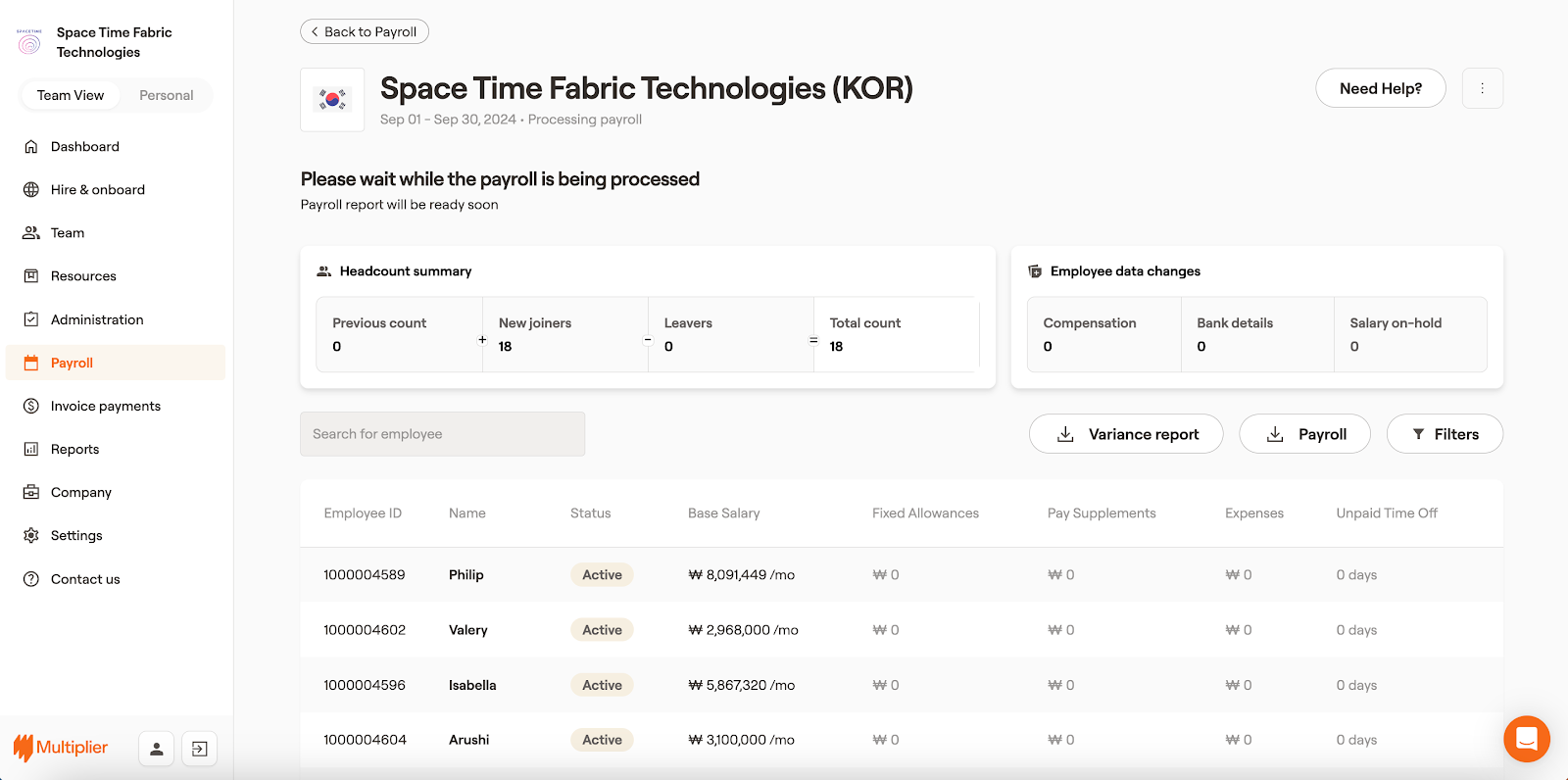Click the Resources sidebar icon
The image size is (1568, 780).
click(x=31, y=275)
